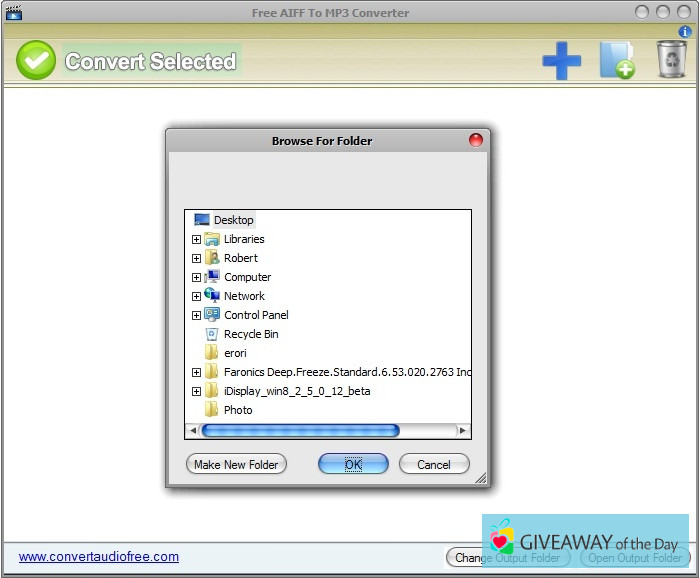Expand the Network node

tap(196, 296)
